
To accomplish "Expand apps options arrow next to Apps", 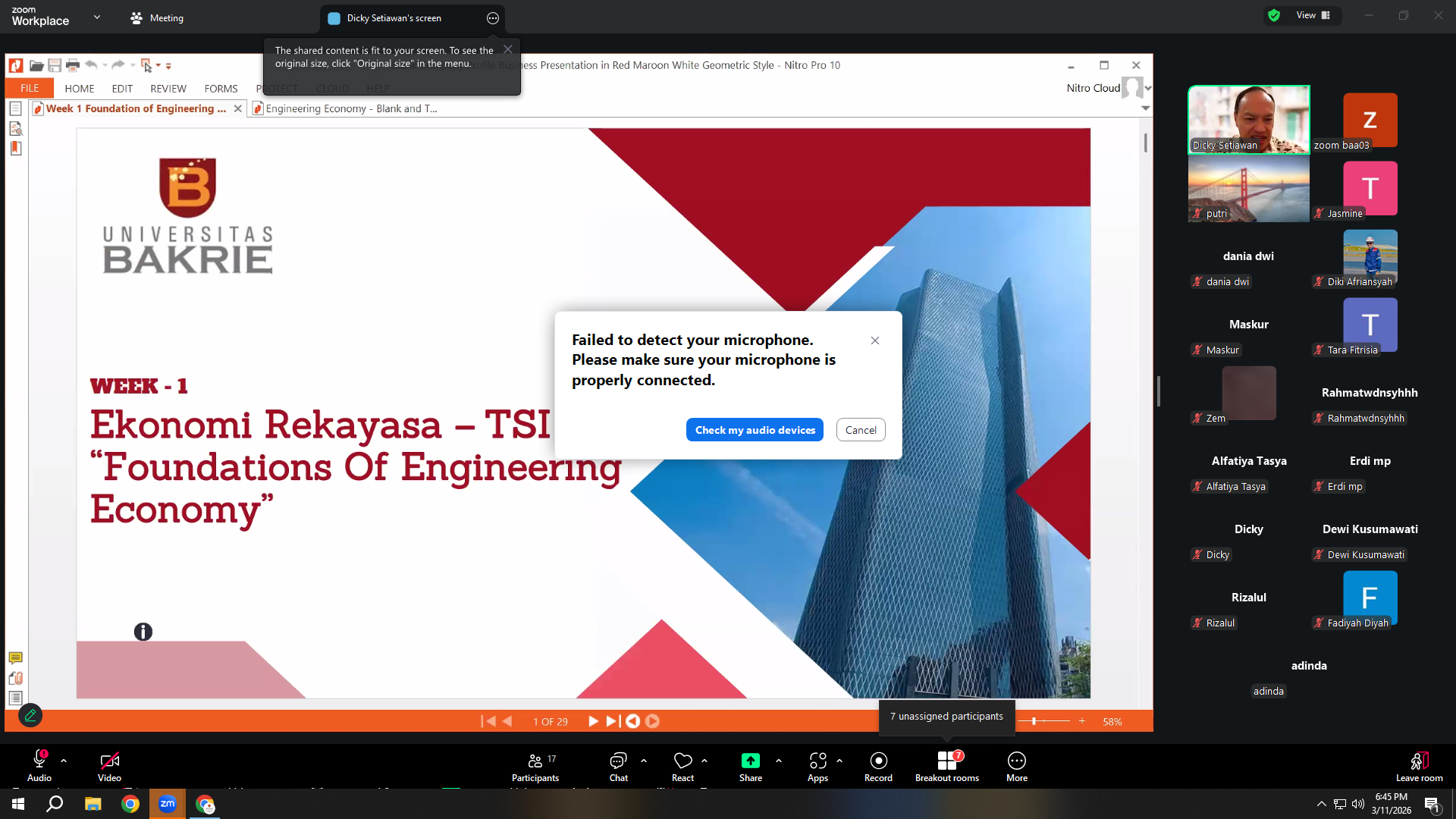I will 839,760.
